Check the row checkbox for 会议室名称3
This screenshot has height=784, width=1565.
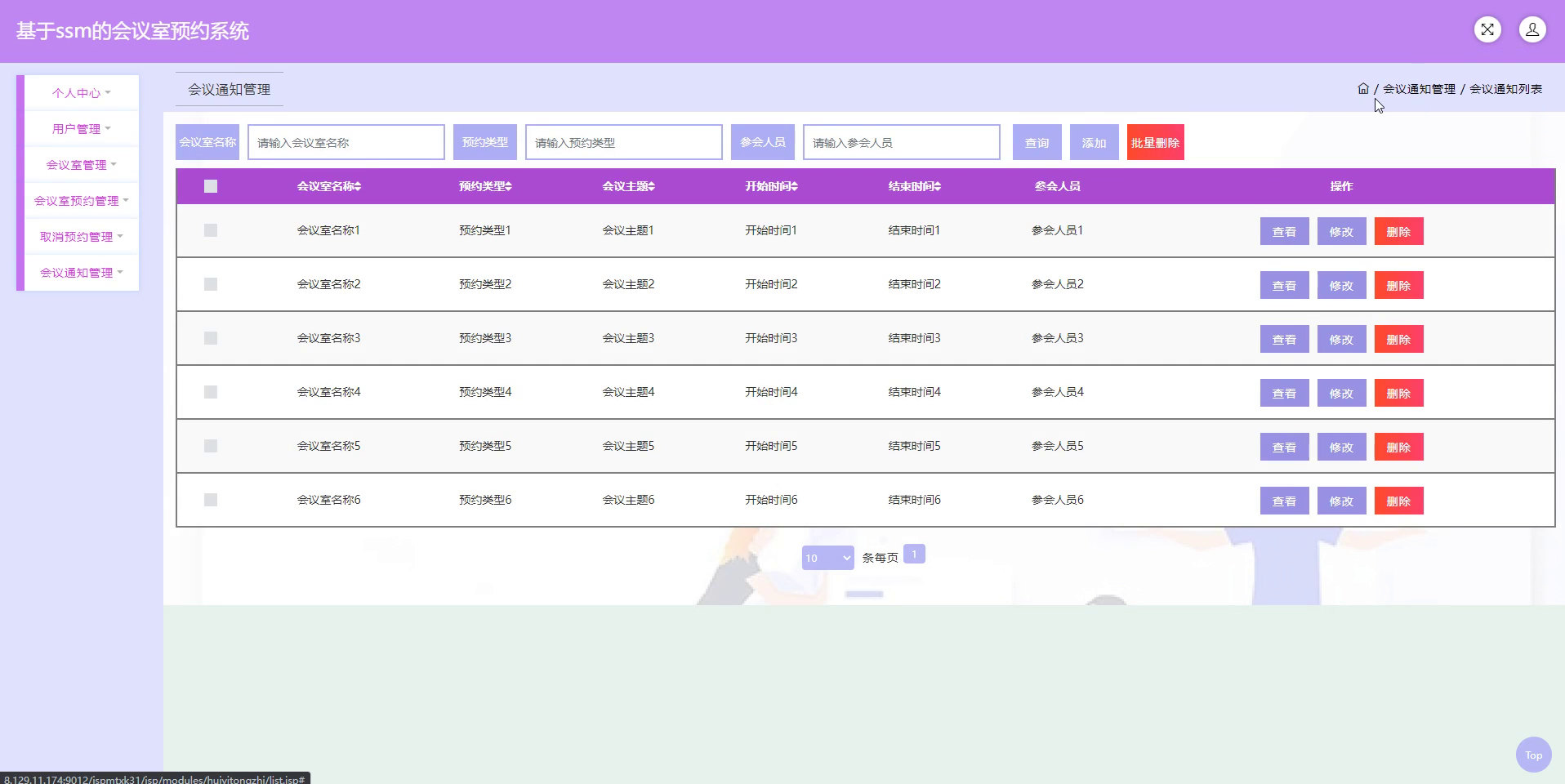(x=211, y=338)
